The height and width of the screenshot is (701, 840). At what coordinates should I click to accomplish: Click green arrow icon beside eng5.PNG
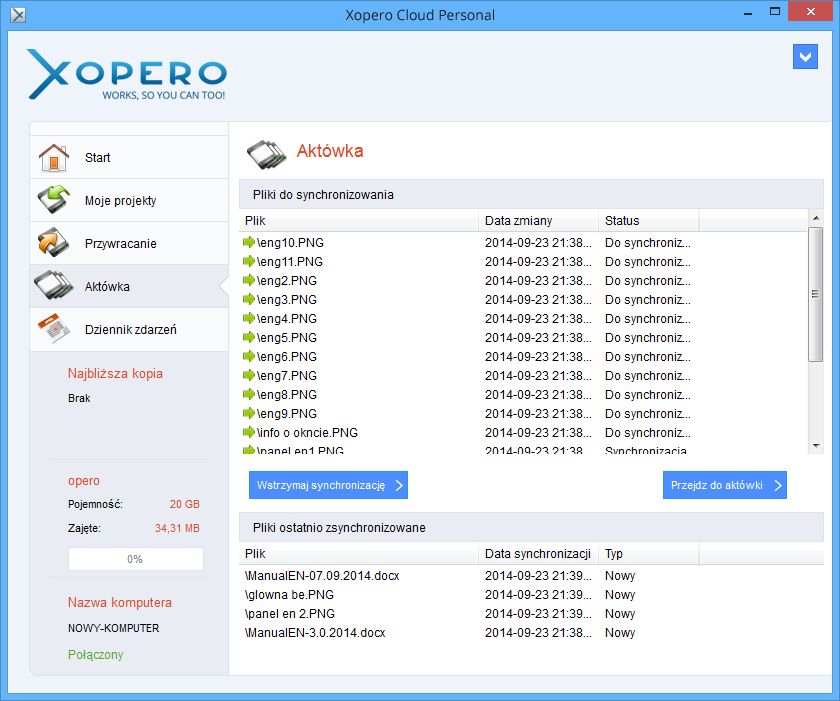[x=249, y=337]
